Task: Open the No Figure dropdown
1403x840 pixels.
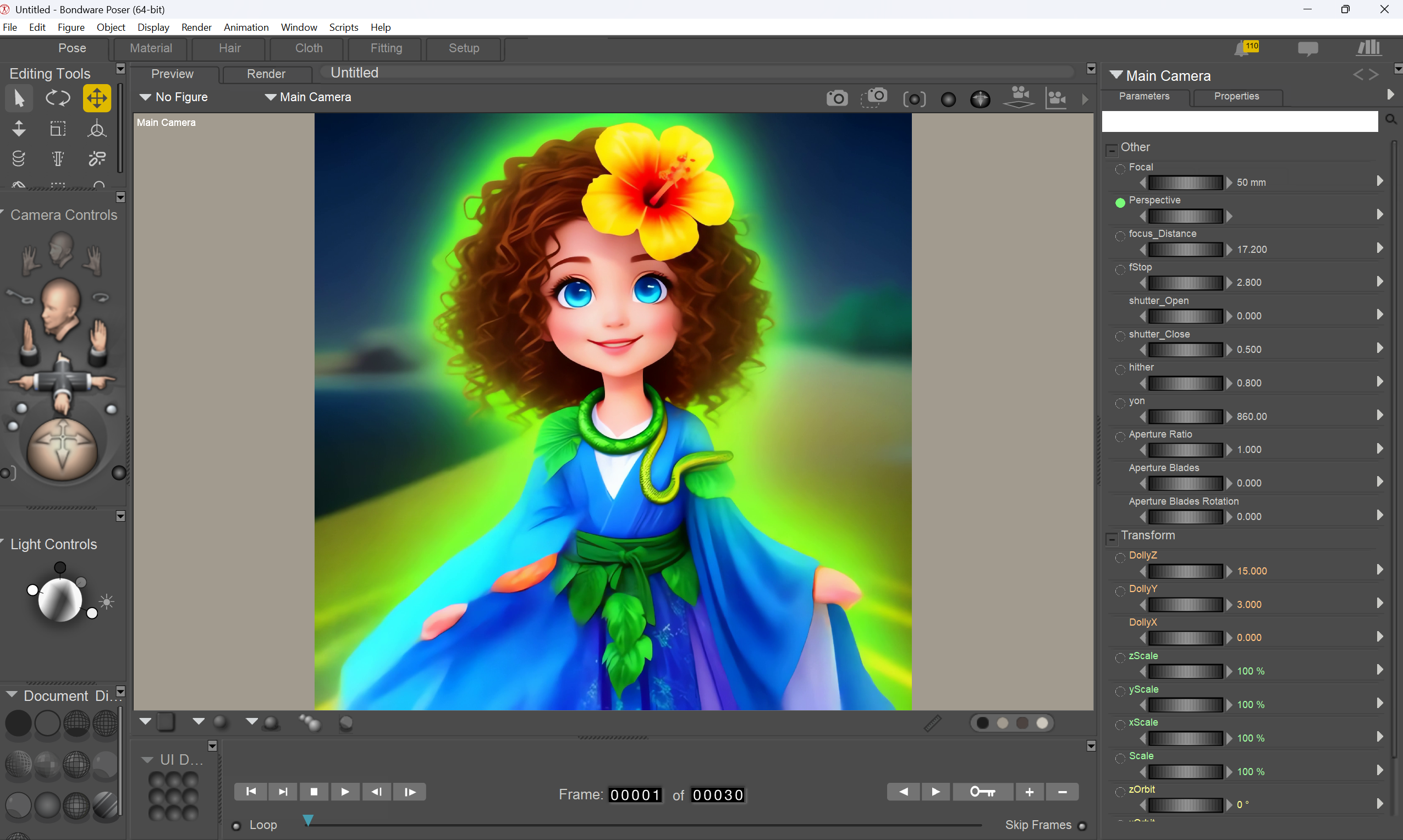Action: tap(174, 97)
